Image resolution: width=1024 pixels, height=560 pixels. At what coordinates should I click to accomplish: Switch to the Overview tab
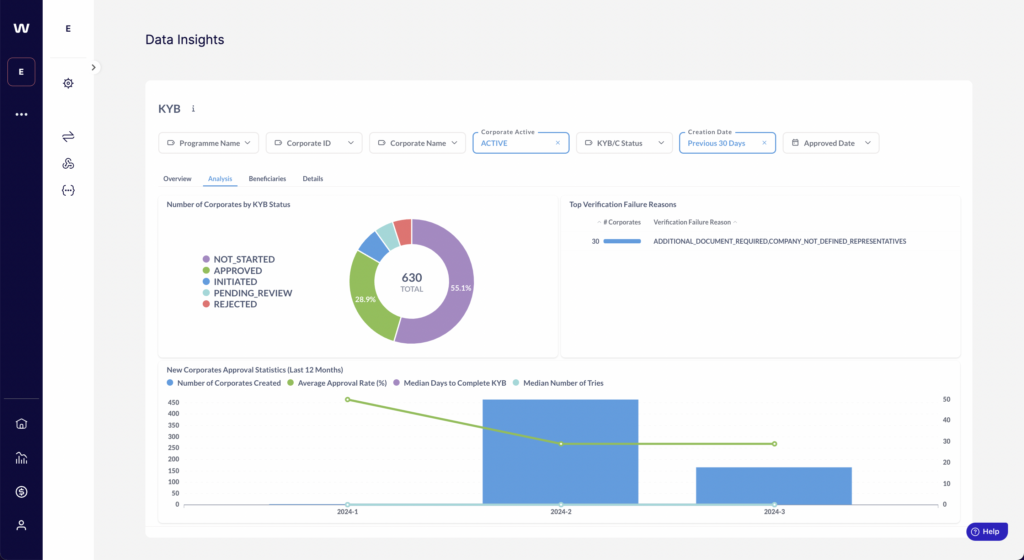(177, 178)
